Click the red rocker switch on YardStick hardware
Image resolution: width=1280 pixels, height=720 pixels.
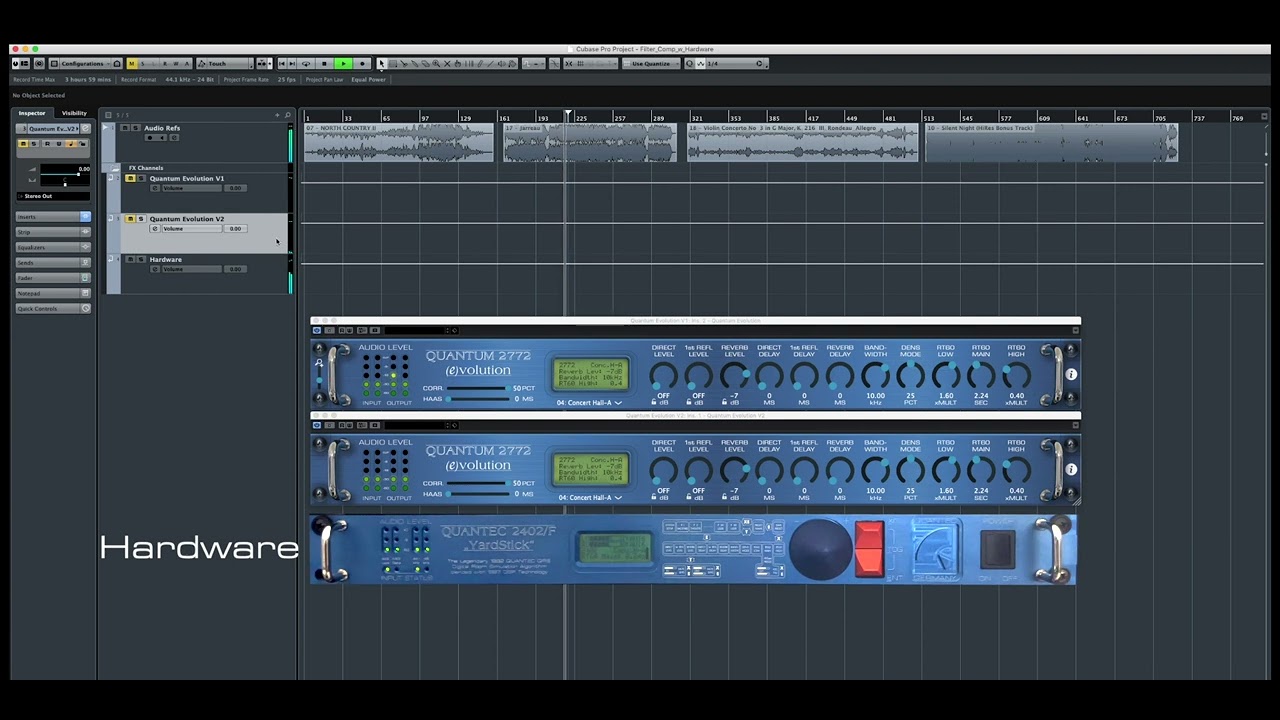tap(869, 549)
